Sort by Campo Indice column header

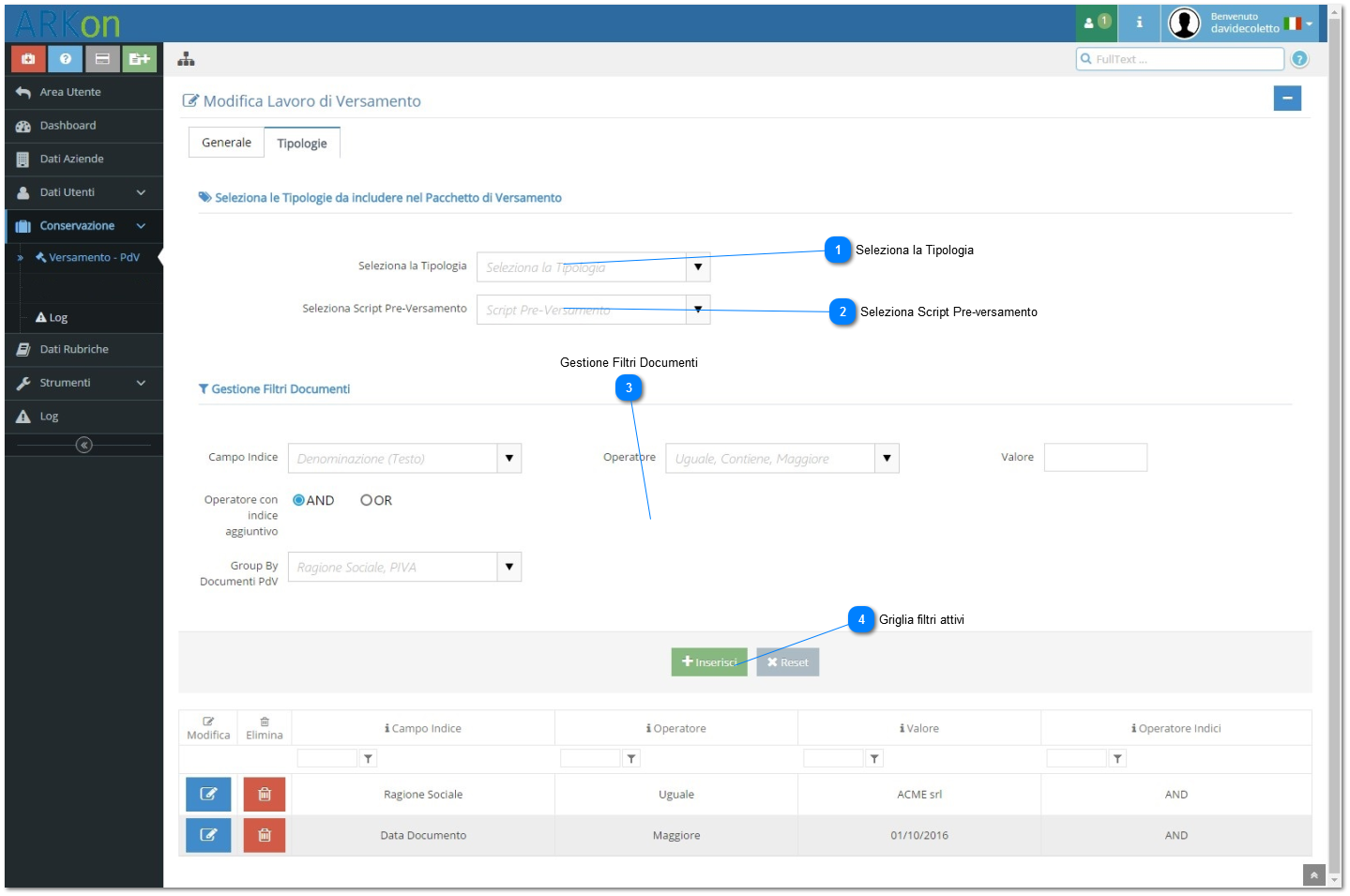(x=423, y=728)
